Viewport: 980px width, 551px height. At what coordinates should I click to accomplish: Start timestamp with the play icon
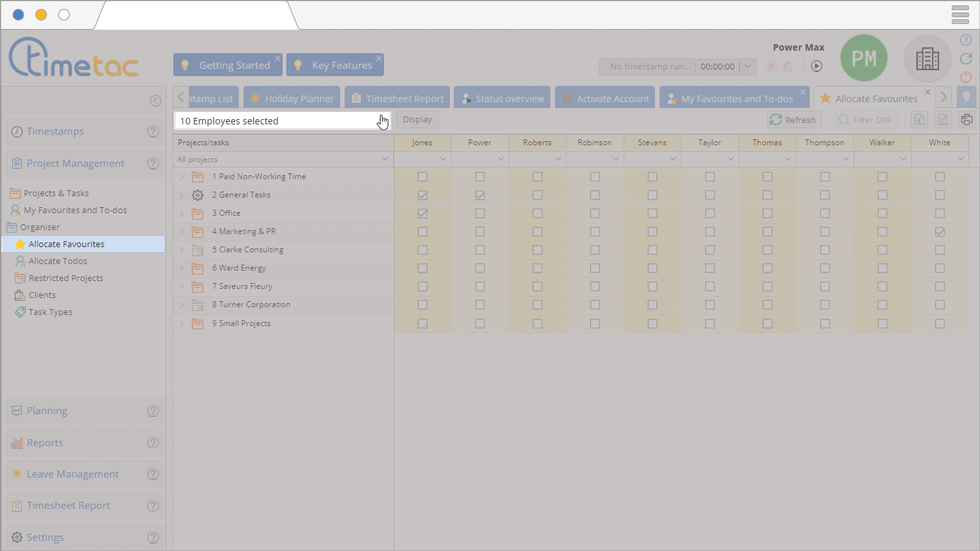pyautogui.click(x=816, y=67)
